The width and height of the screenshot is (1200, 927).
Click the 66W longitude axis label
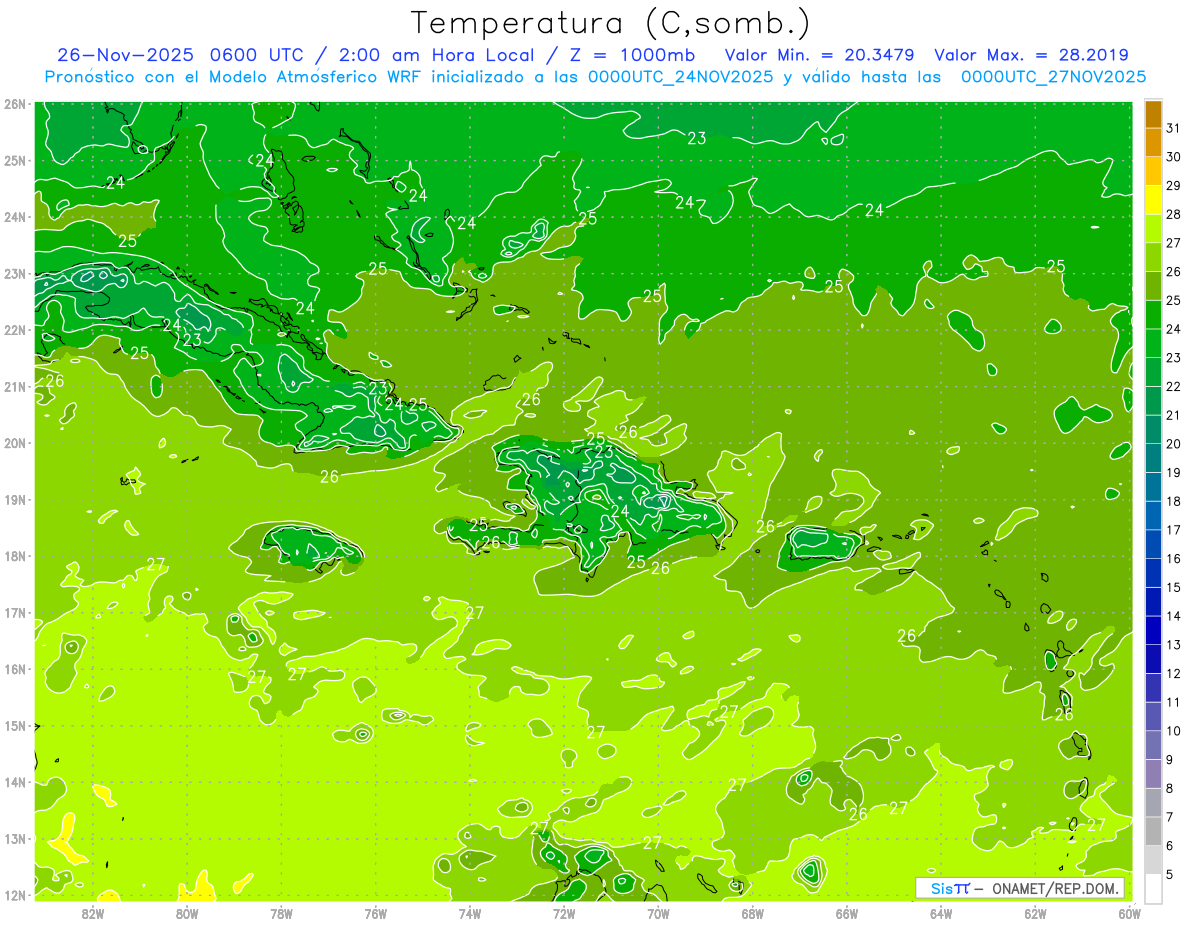click(x=847, y=913)
